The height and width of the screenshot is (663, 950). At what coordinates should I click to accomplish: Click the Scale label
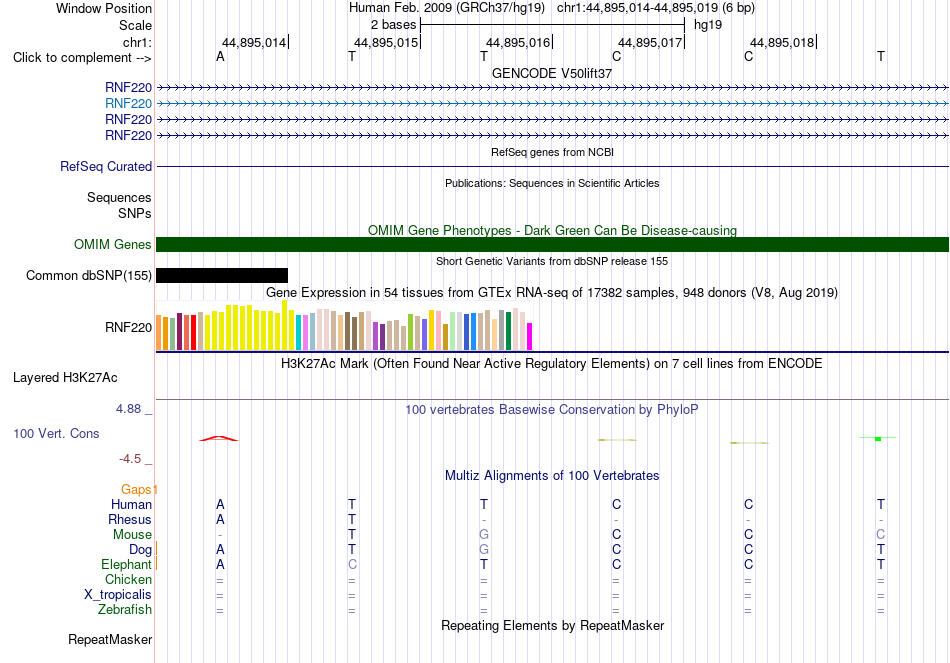coord(135,25)
